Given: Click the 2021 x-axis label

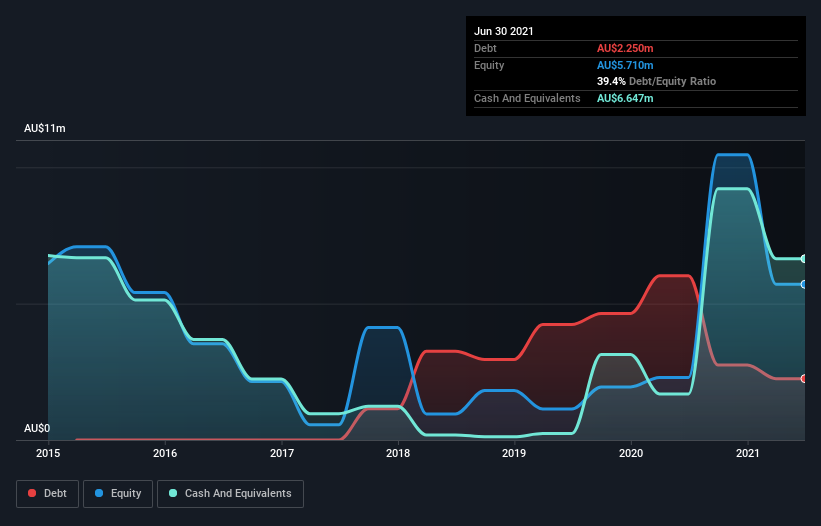Looking at the screenshot, I should [748, 453].
